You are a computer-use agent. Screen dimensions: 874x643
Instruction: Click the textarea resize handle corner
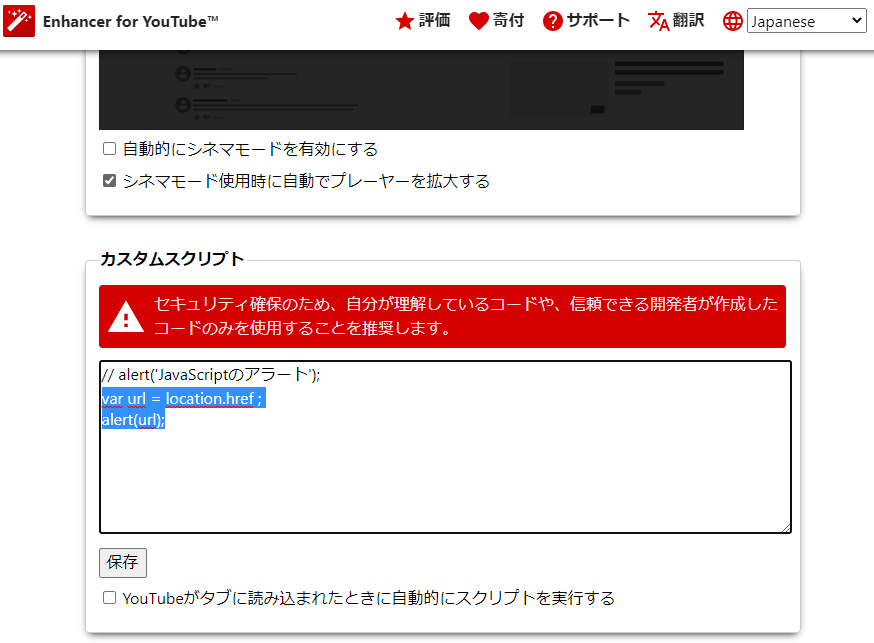tap(786, 528)
